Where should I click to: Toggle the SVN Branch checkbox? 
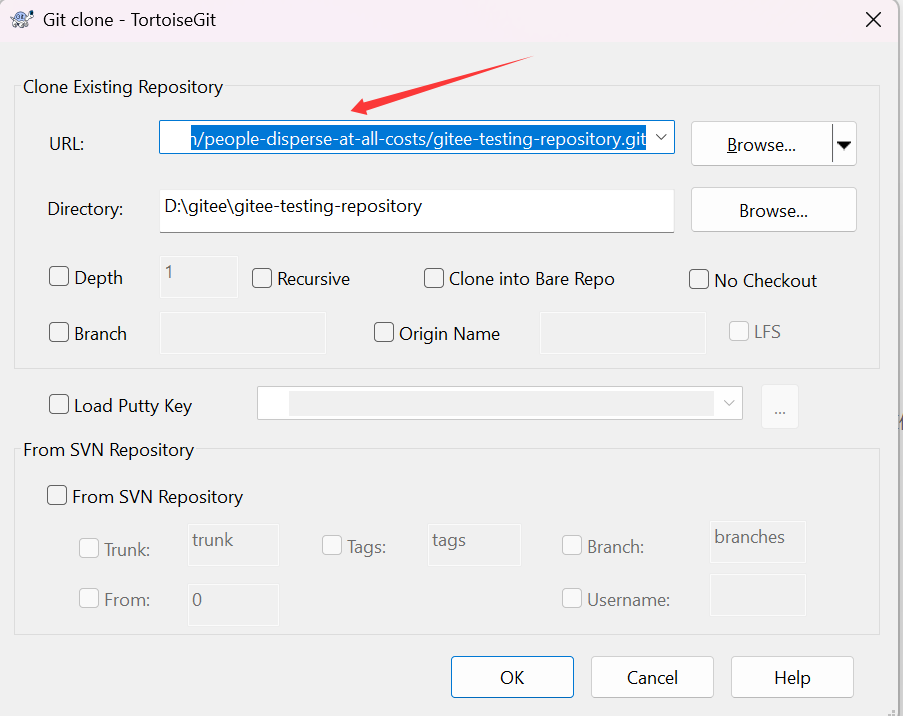[x=572, y=545]
